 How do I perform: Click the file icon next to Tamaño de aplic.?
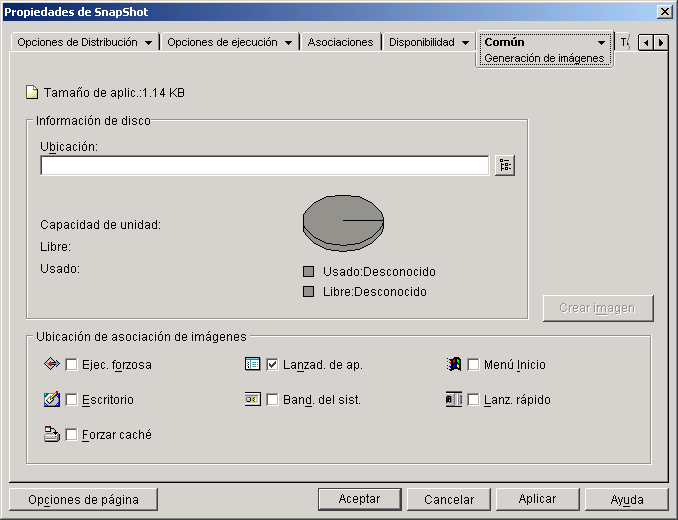[x=32, y=92]
